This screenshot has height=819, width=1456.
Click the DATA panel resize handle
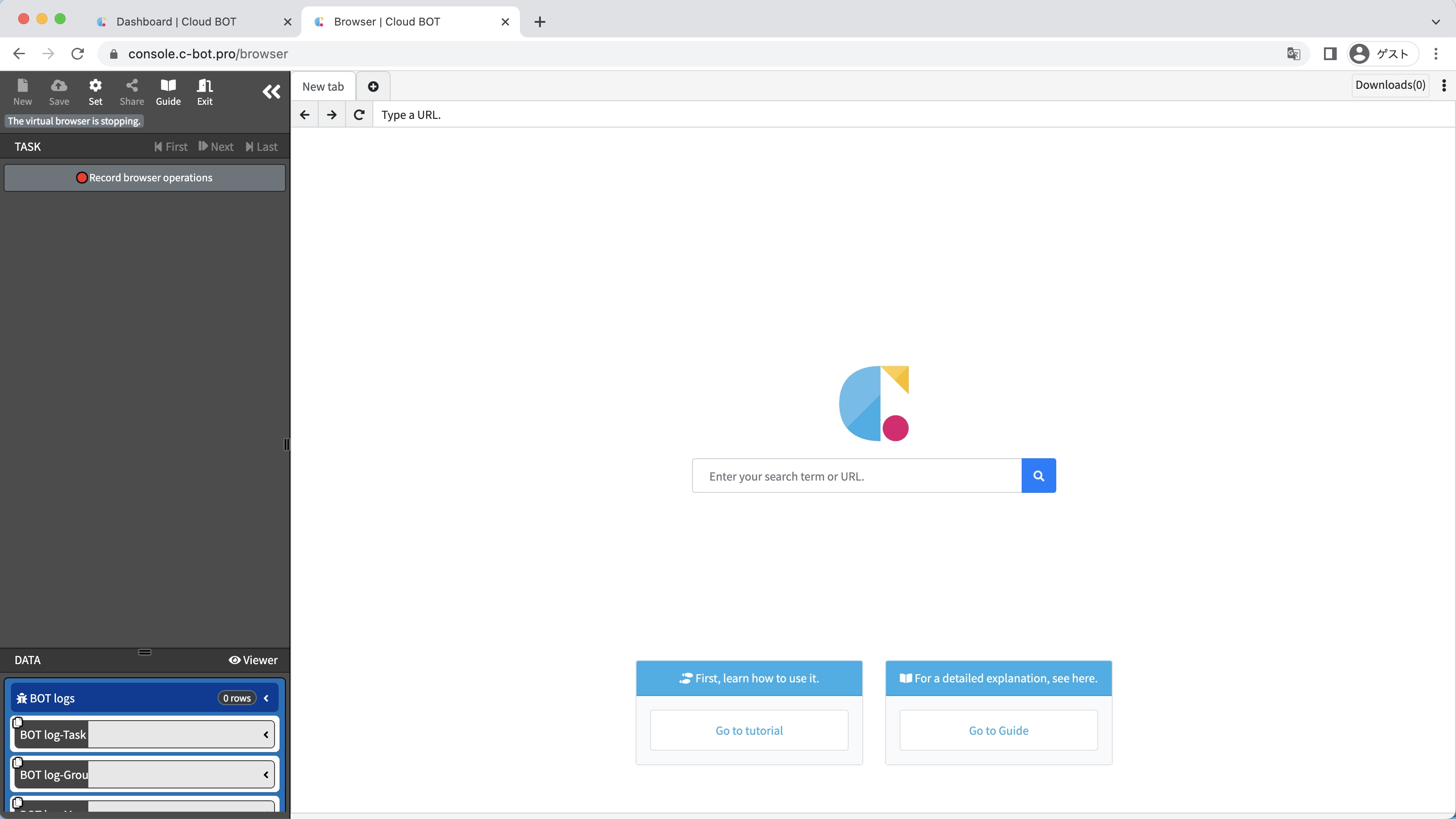145,652
